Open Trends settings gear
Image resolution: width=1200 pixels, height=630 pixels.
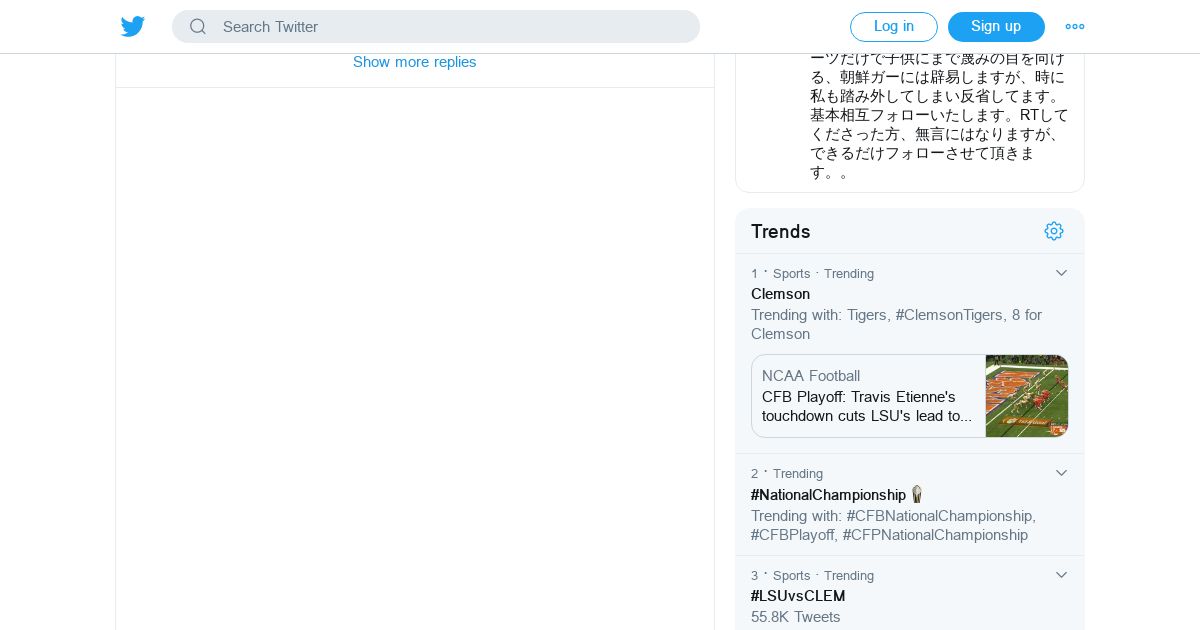point(1054,231)
